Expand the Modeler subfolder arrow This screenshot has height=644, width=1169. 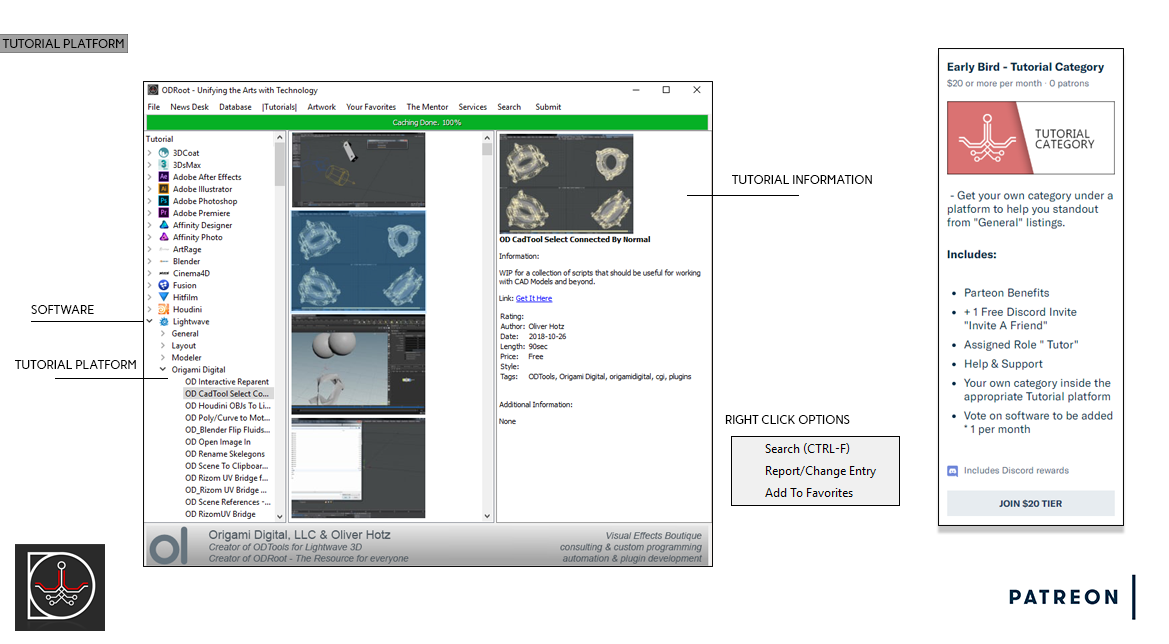163,358
